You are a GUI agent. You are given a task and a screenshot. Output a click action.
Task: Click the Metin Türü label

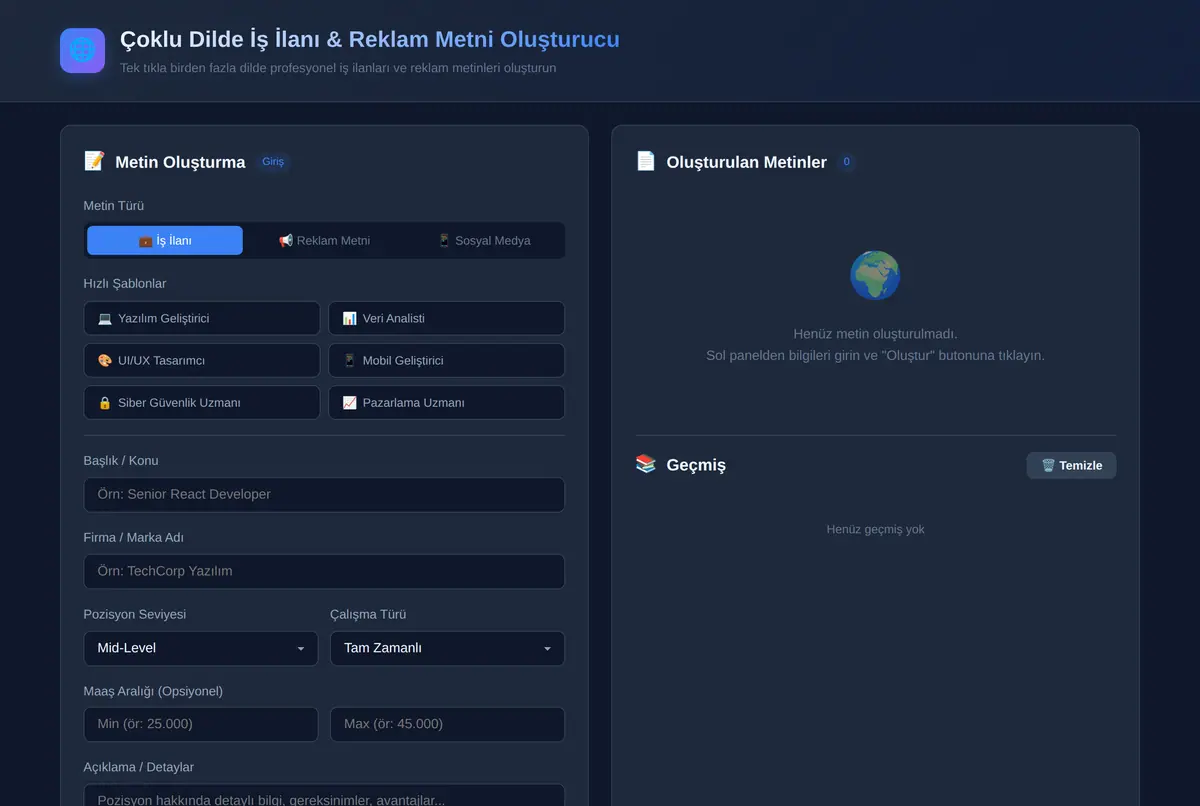coord(114,206)
